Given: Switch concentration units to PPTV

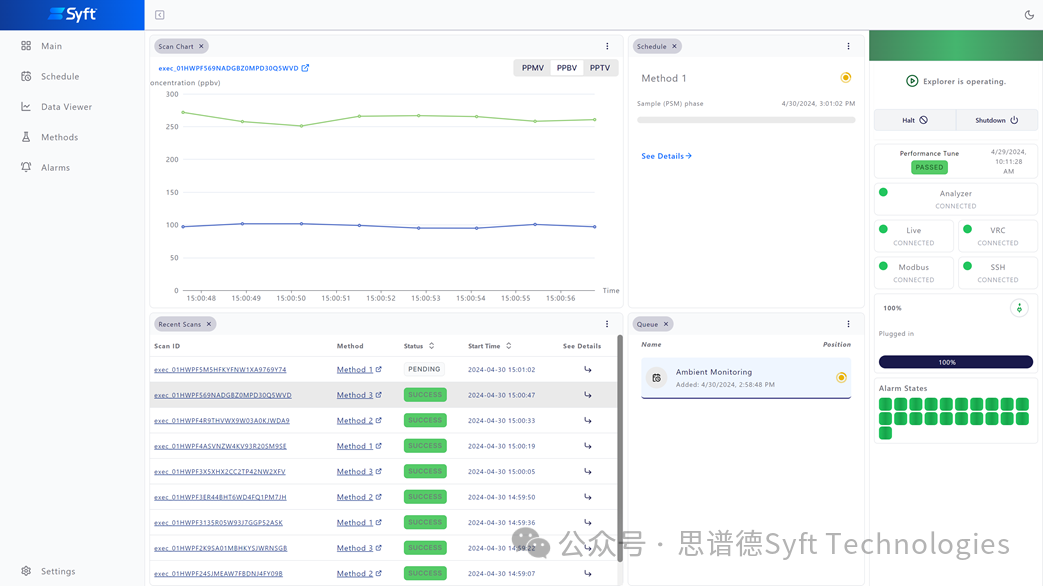Looking at the screenshot, I should [x=600, y=68].
